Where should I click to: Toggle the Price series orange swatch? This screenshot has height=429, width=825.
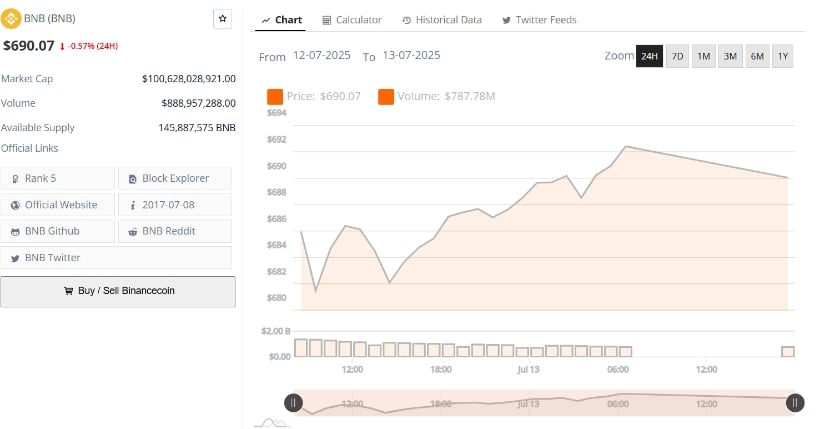pos(275,96)
